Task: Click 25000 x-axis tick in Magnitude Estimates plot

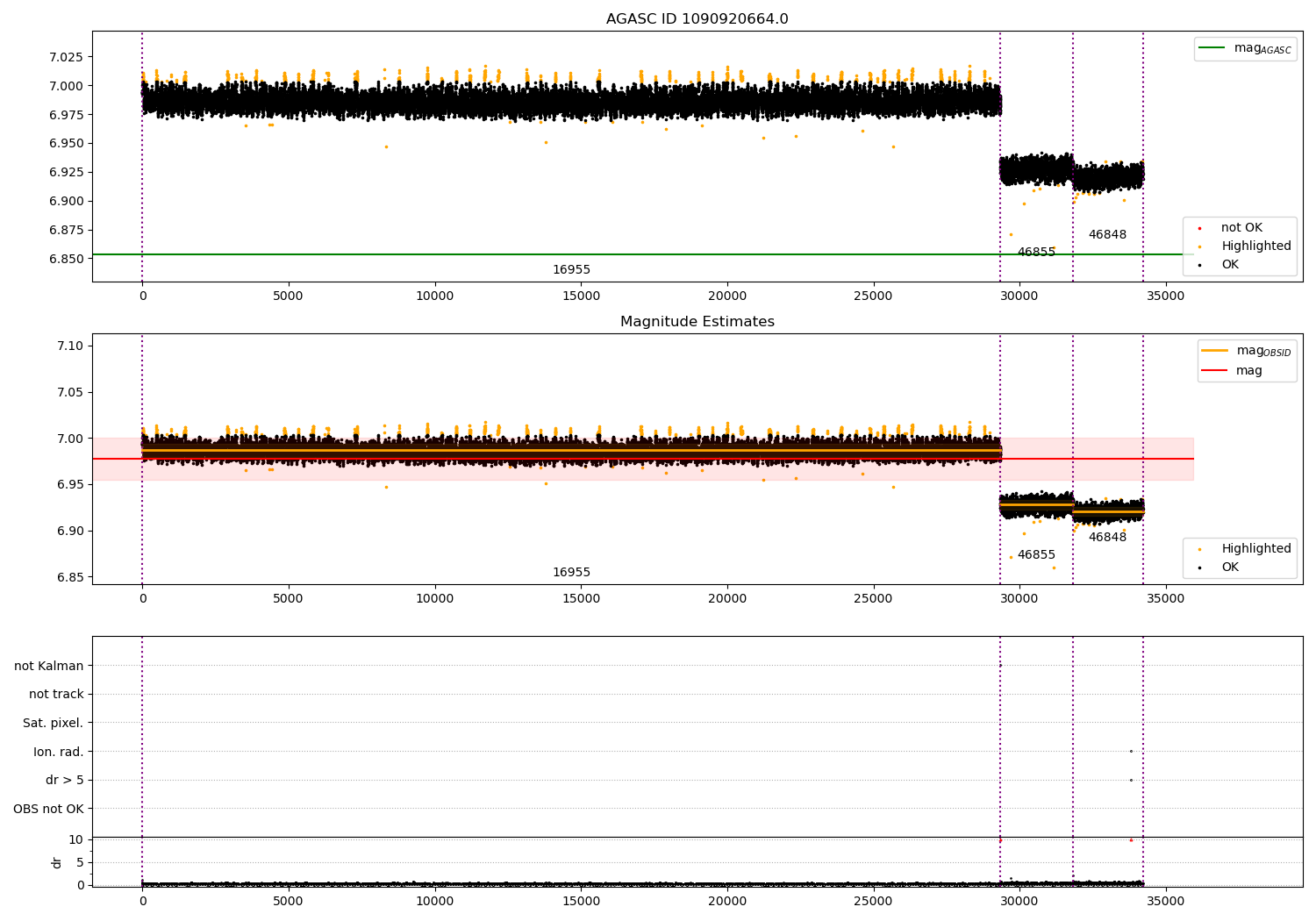Action: [x=873, y=599]
